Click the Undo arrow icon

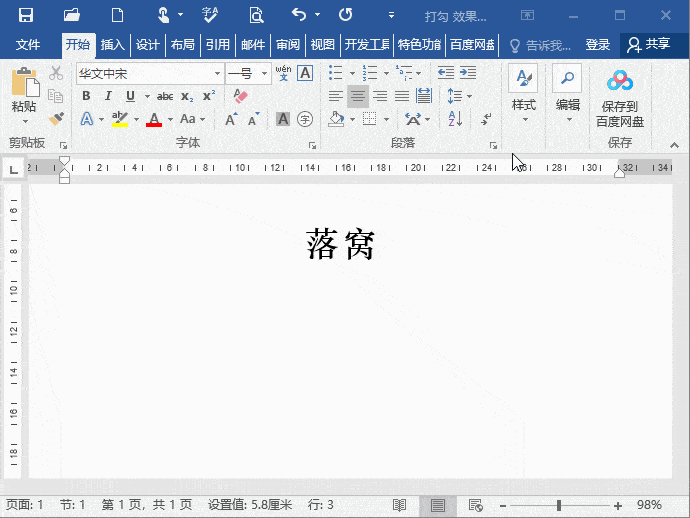299,15
